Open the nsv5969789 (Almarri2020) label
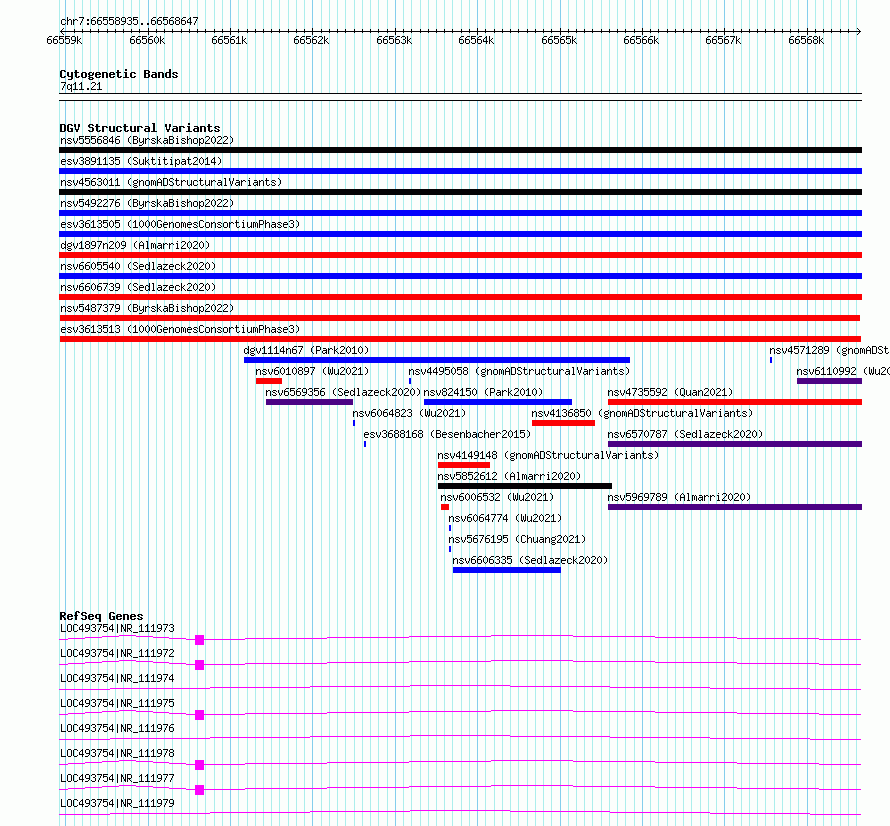Image resolution: width=890 pixels, height=826 pixels. coord(679,497)
